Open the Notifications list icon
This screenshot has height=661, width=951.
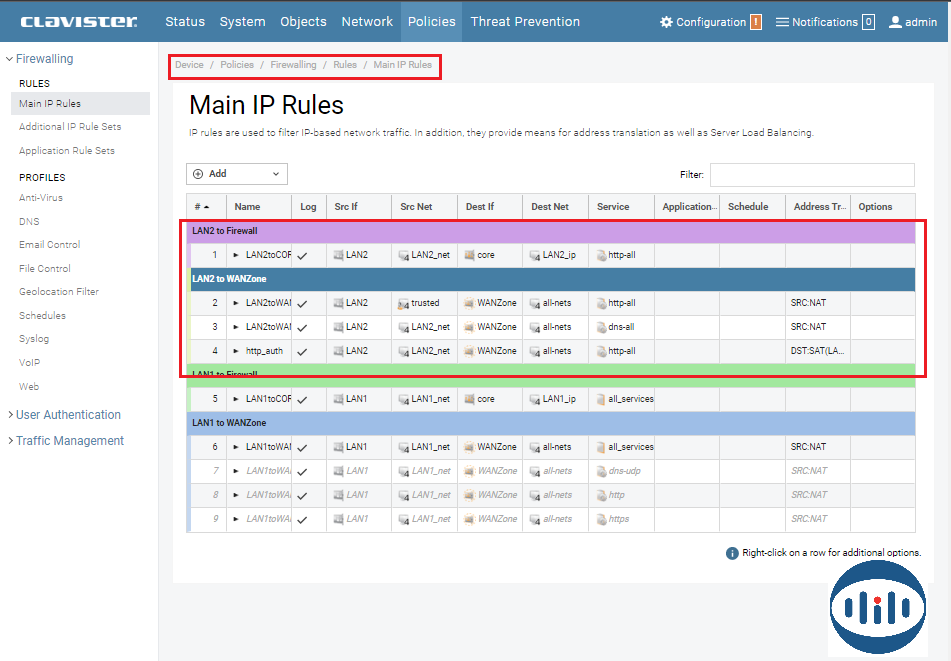(x=782, y=22)
